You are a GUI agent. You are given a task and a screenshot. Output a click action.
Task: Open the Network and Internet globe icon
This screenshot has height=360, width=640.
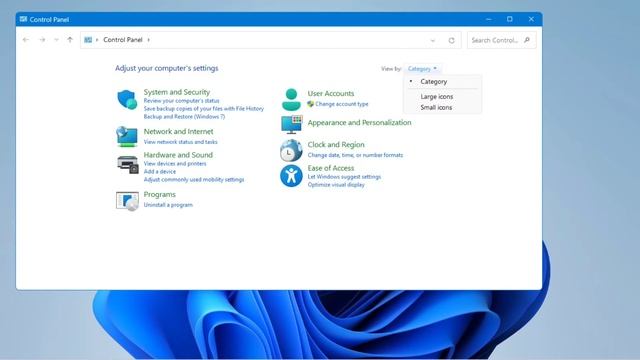coord(127,136)
